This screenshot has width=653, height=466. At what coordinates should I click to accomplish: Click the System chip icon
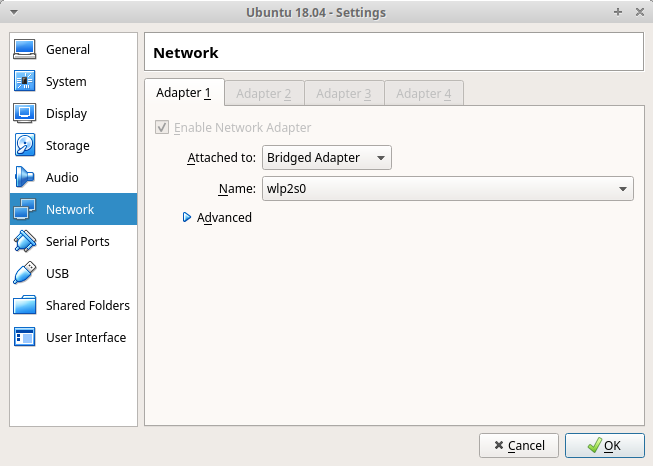pyautogui.click(x=25, y=81)
